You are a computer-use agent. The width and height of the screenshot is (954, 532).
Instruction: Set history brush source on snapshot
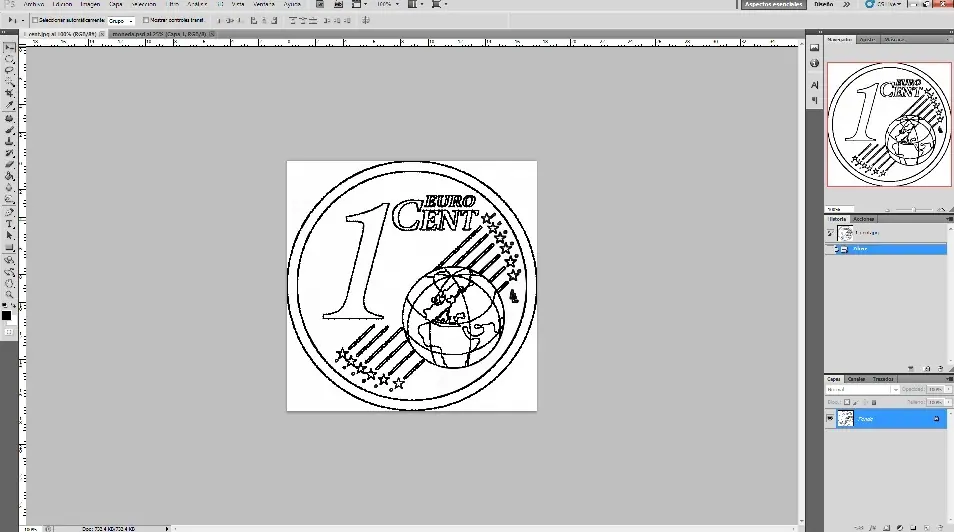click(830, 233)
